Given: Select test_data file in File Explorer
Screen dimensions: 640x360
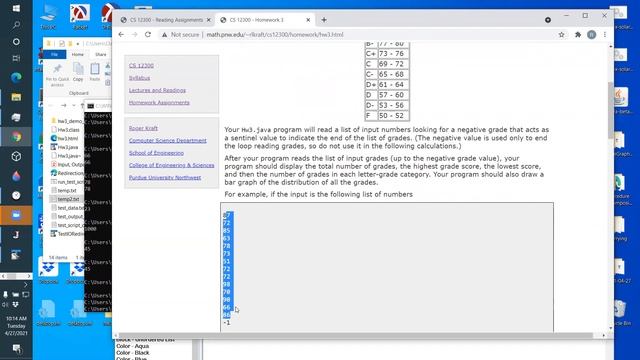Looking at the screenshot, I should pos(67,208).
